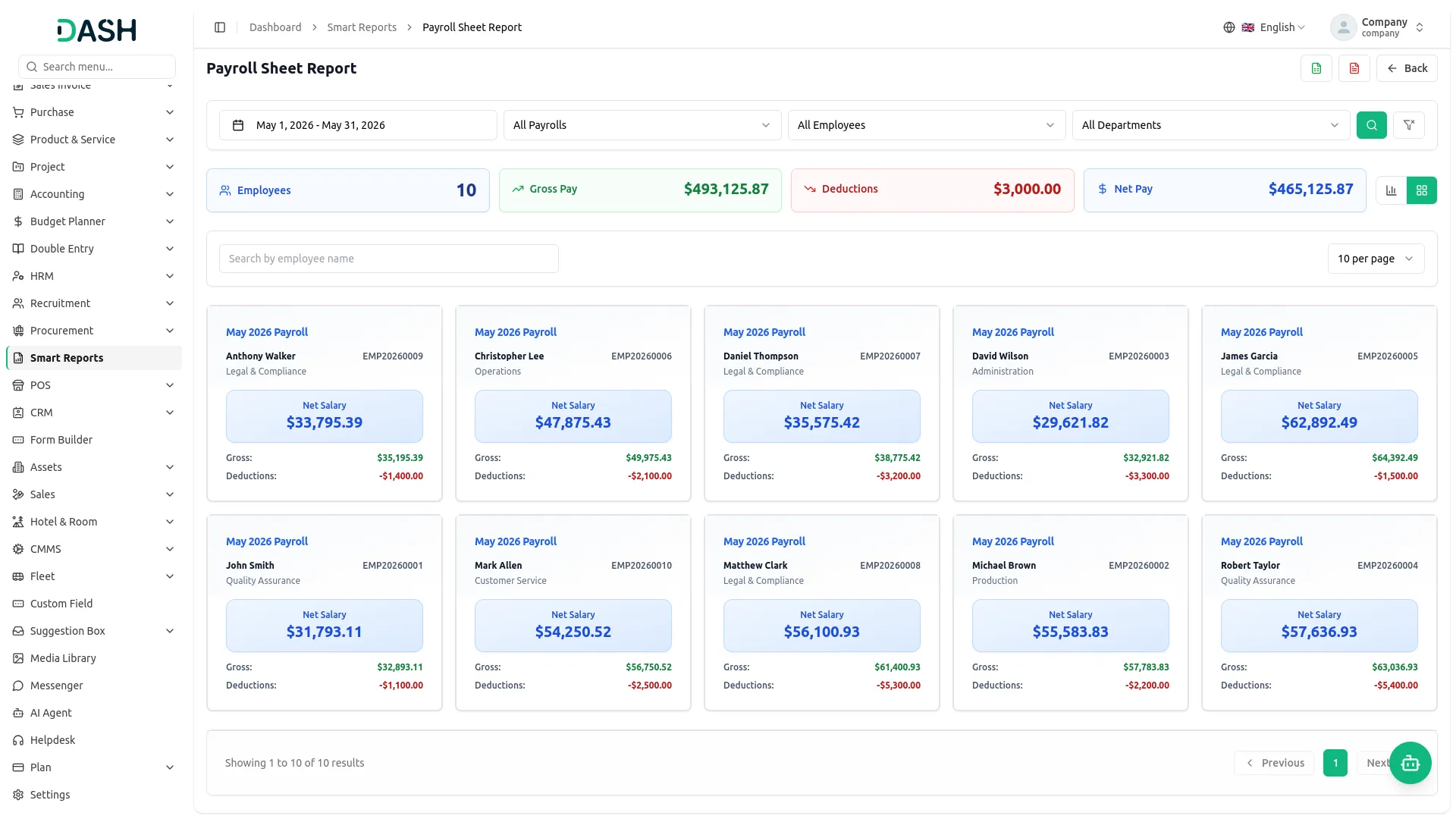Open the Assets sidebar menu

[x=94, y=467]
